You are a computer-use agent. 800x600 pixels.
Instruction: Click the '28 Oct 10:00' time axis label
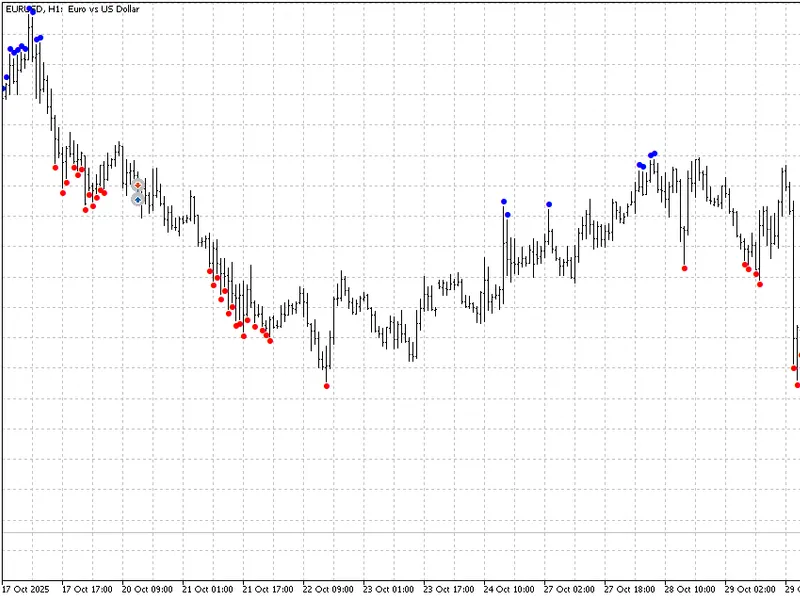690,589
